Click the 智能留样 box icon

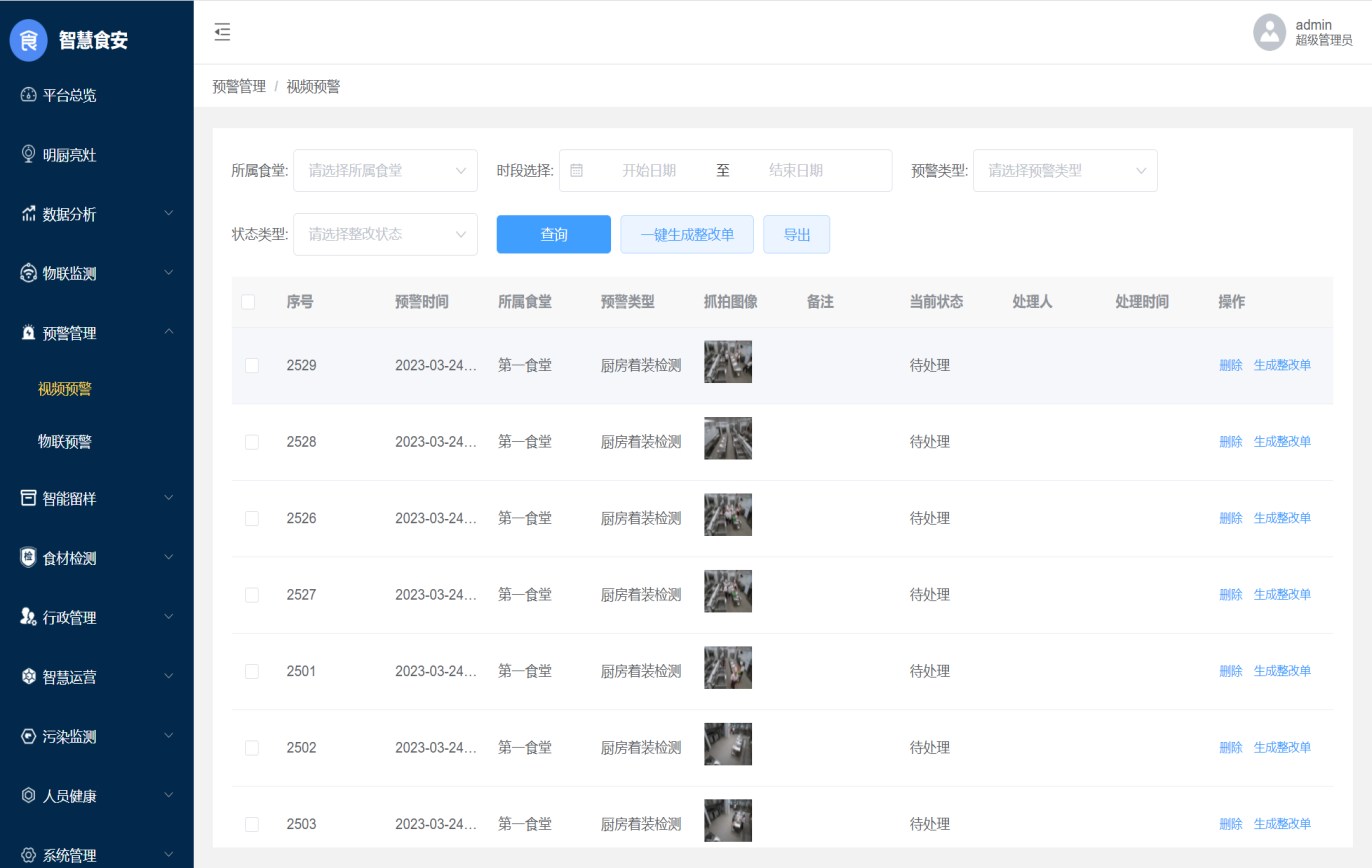[29, 498]
